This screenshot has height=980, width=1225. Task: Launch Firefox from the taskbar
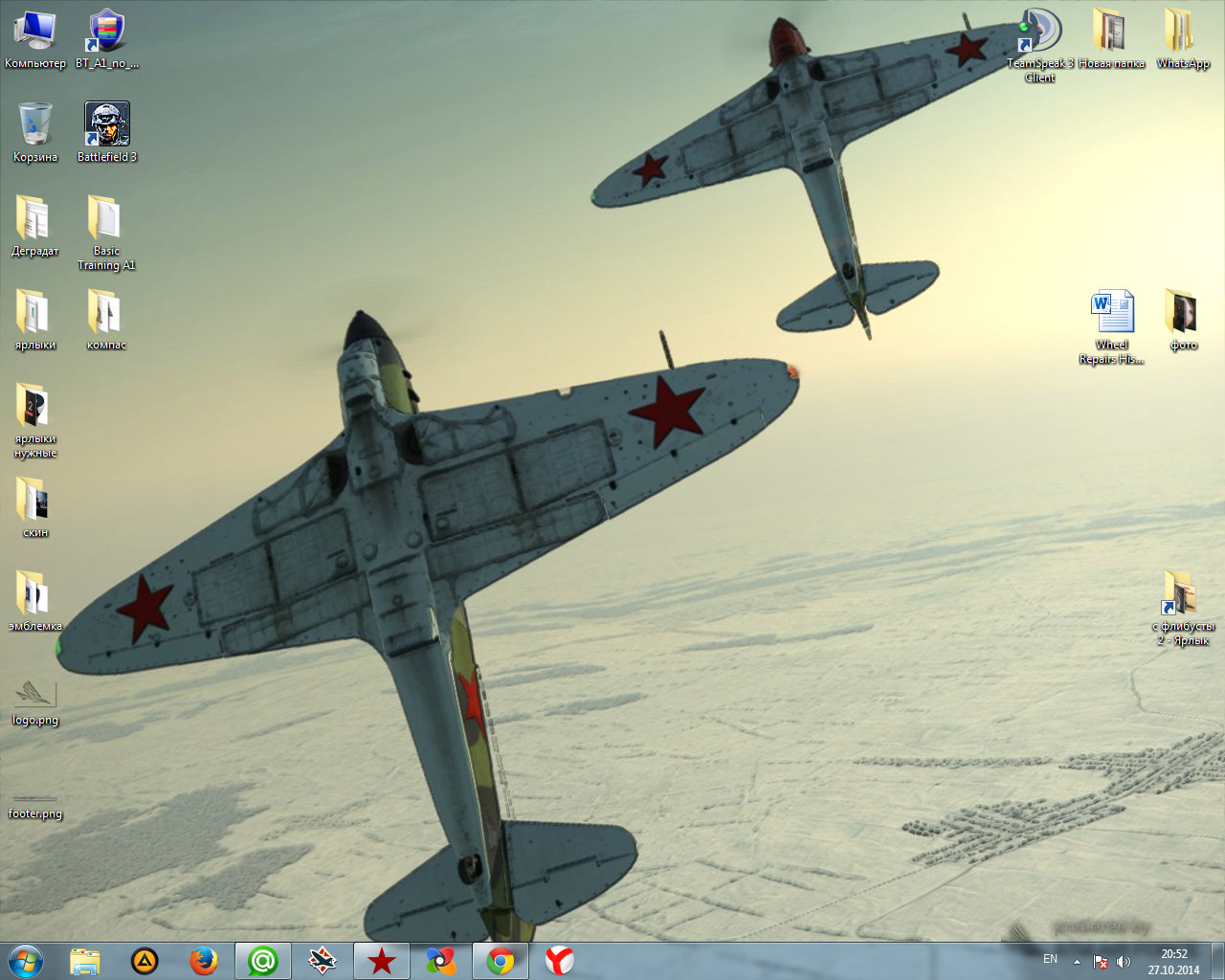pos(204,961)
